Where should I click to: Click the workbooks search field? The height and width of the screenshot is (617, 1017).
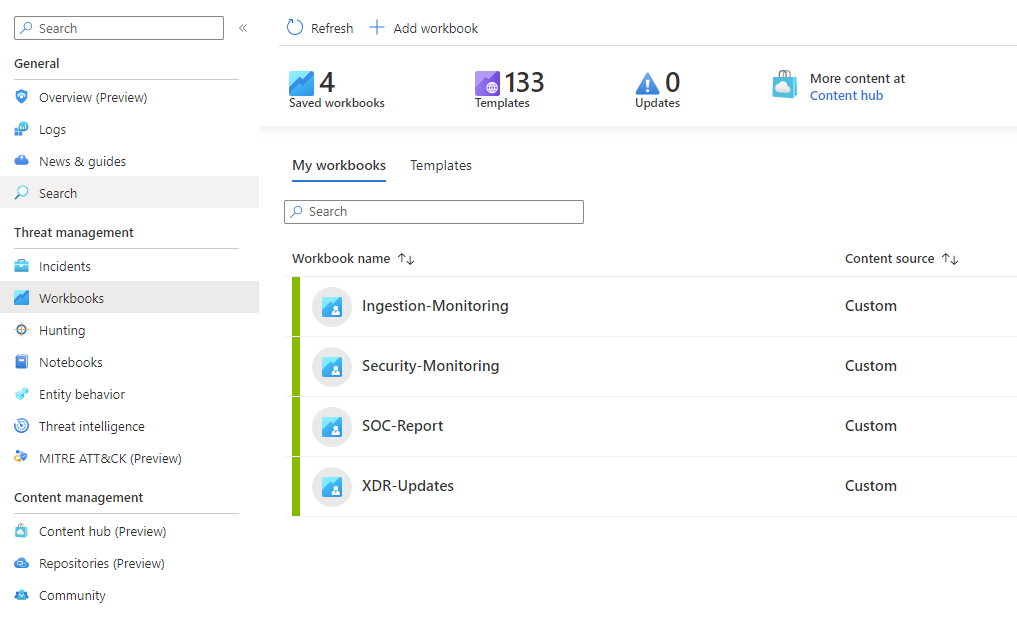tap(434, 212)
